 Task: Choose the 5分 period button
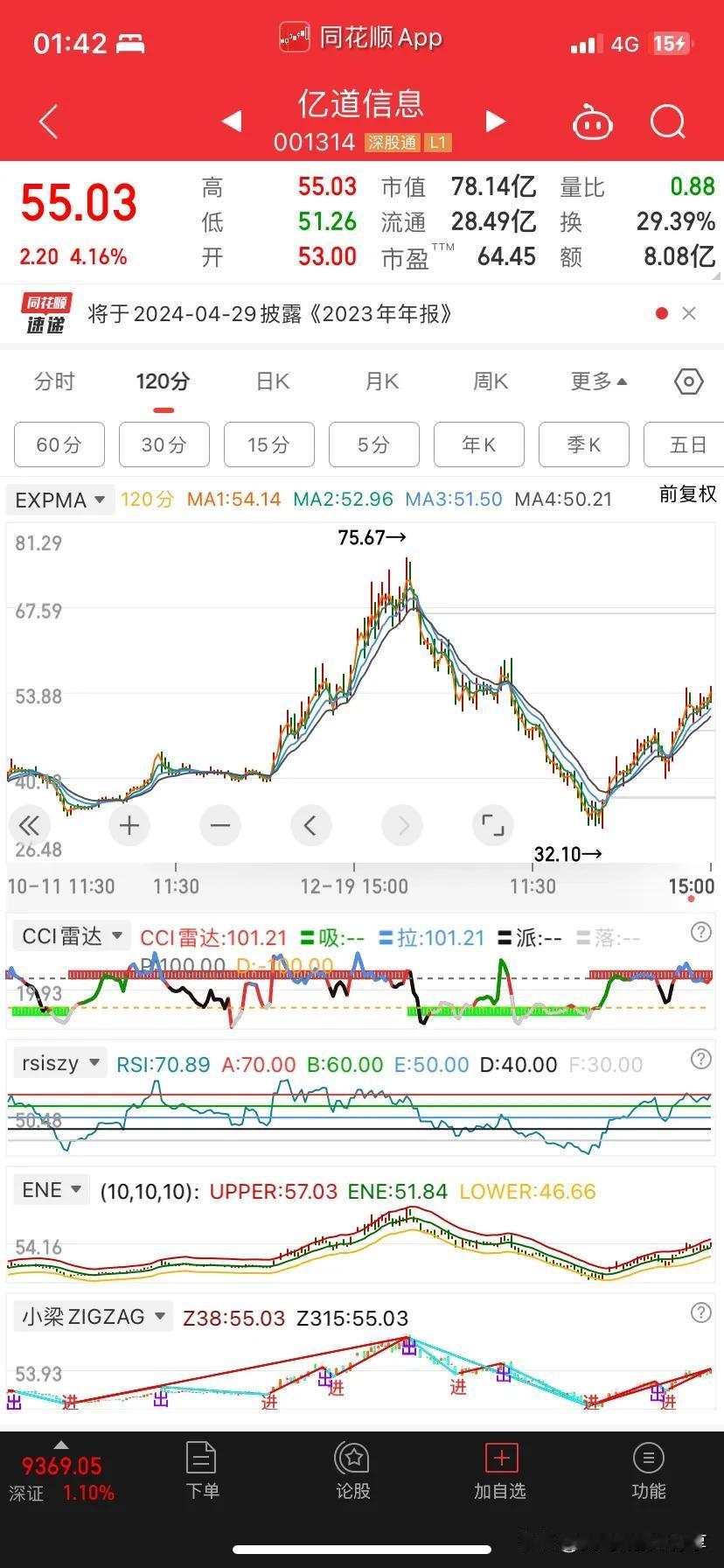point(374,444)
